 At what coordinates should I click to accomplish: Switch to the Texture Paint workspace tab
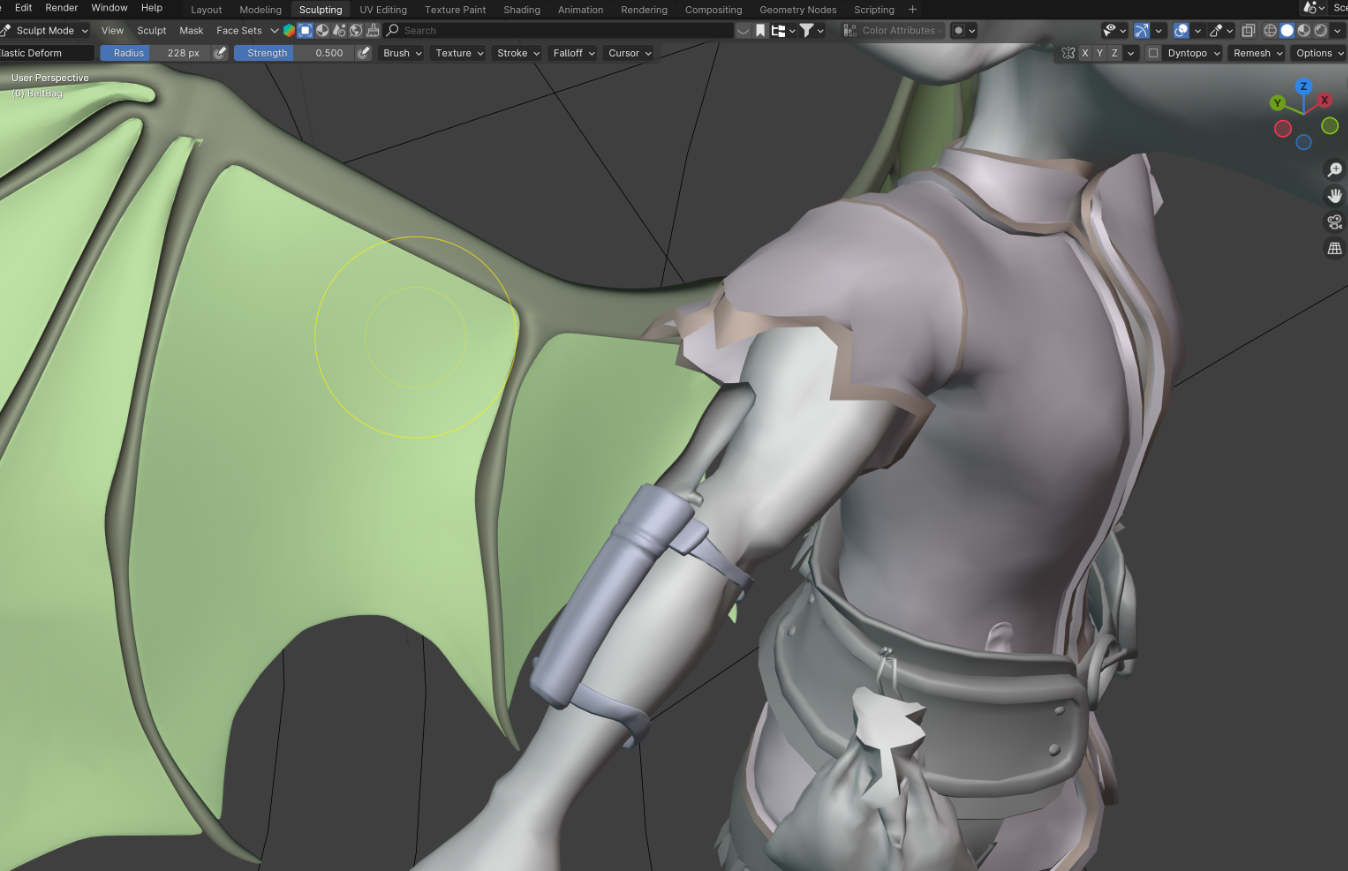click(455, 9)
